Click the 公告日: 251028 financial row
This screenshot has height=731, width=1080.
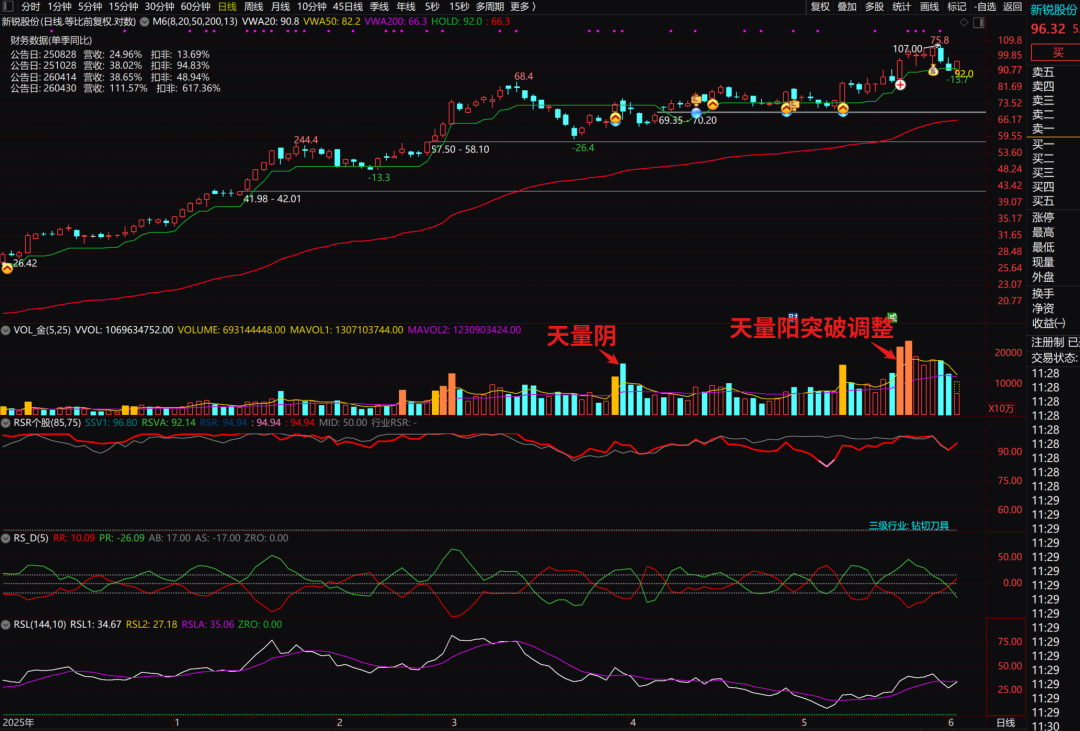pyautogui.click(x=110, y=65)
